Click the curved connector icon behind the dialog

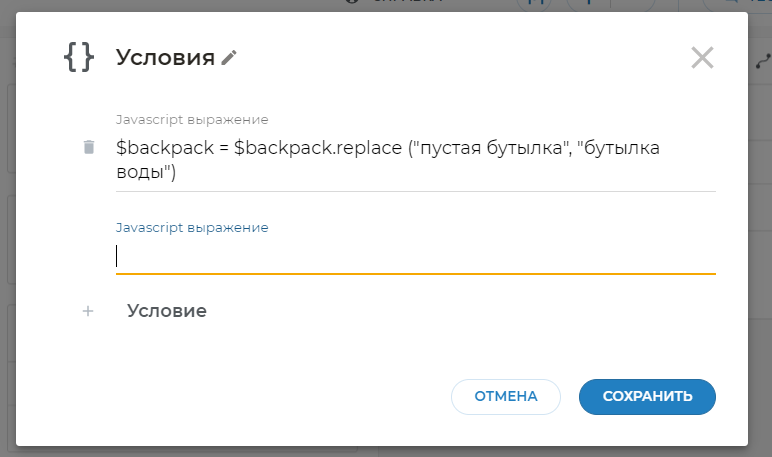[763, 62]
